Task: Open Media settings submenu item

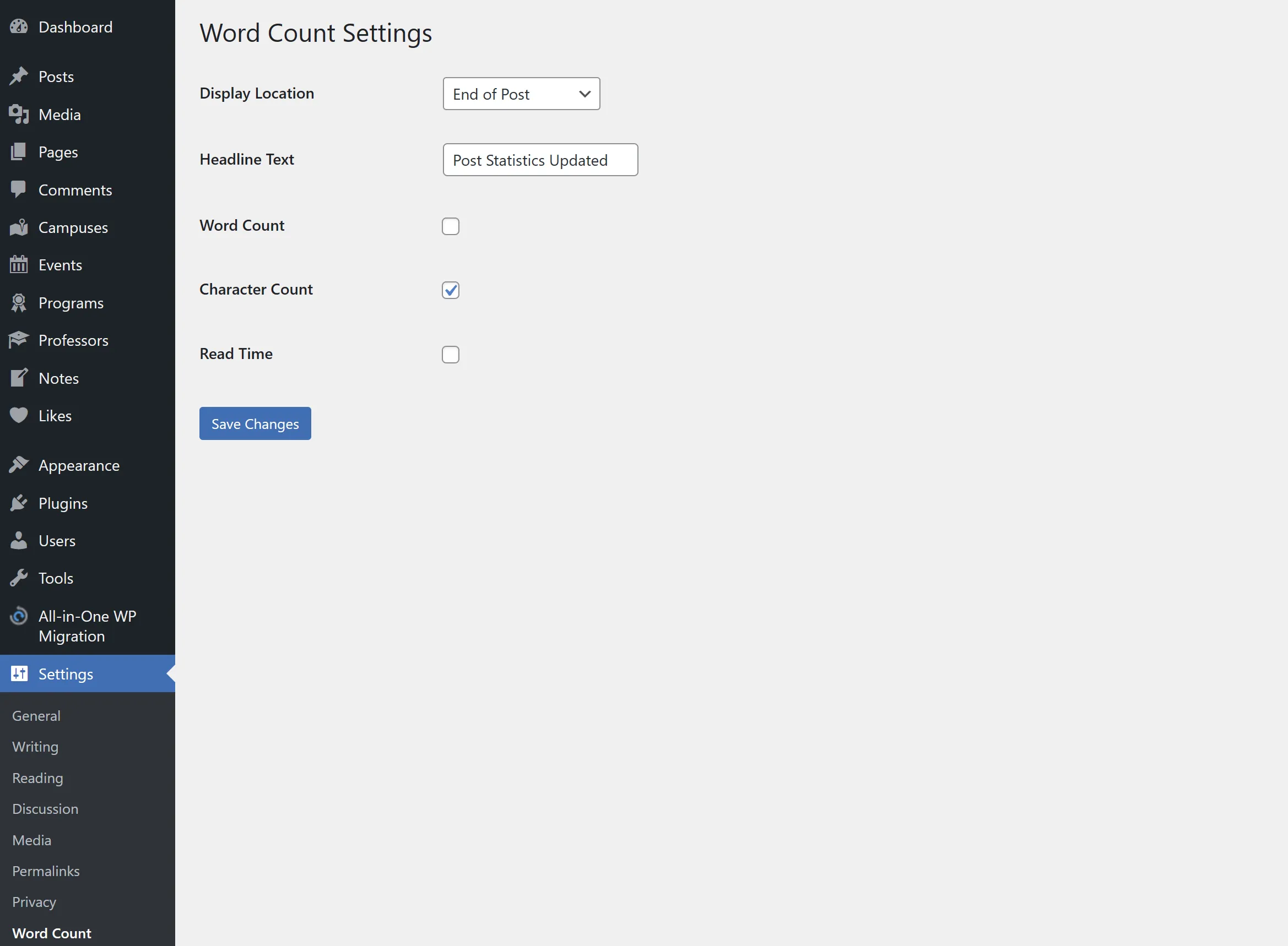Action: point(31,840)
